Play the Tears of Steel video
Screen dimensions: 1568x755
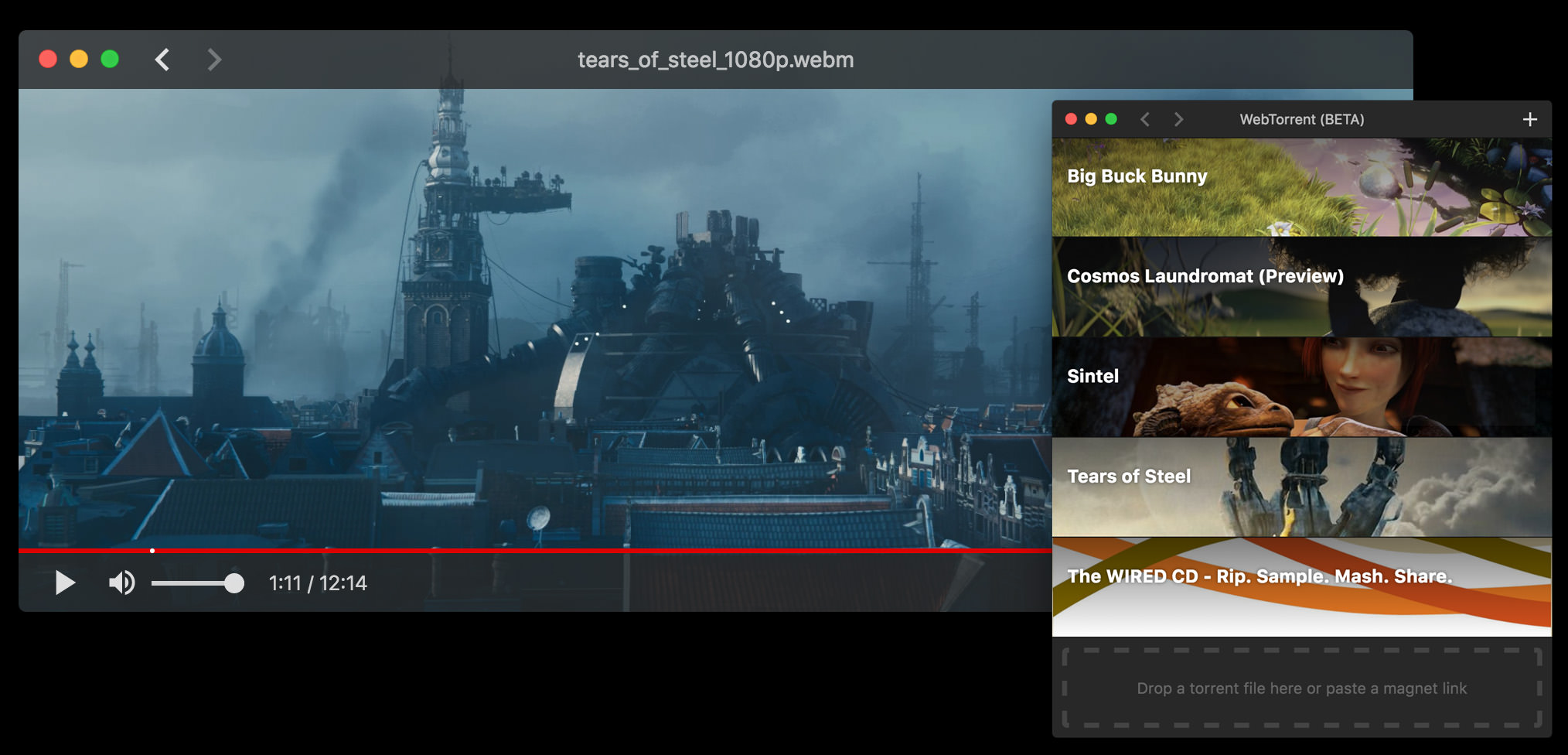65,582
